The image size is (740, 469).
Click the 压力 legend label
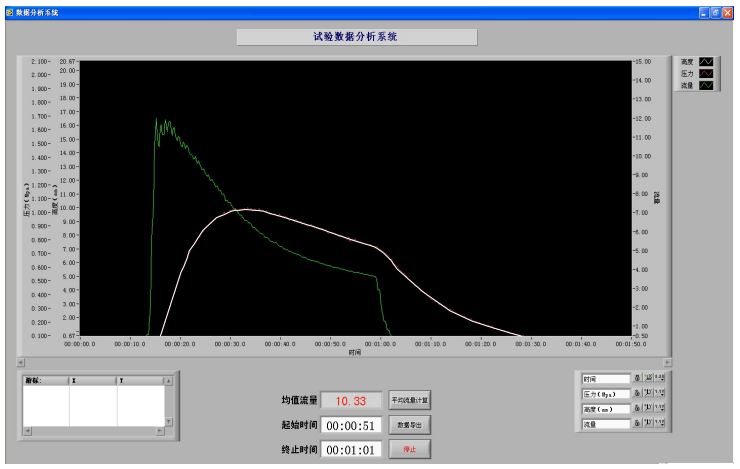[x=687, y=74]
